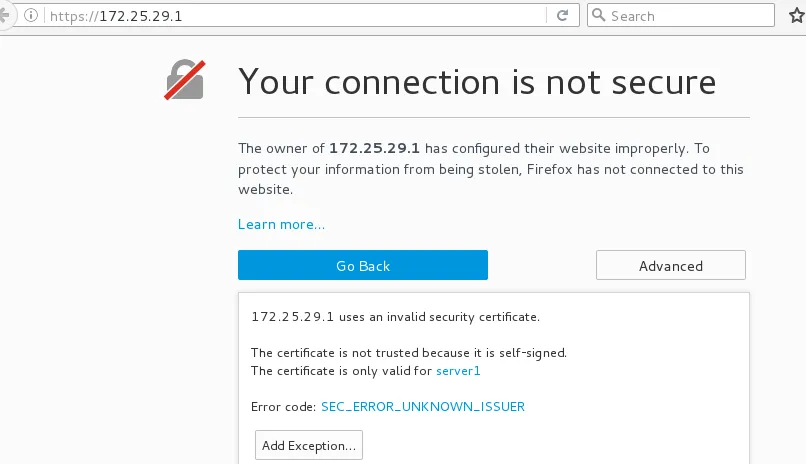Click the "Error code:" label text
Screen dimensions: 806x464
pyautogui.click(x=284, y=406)
